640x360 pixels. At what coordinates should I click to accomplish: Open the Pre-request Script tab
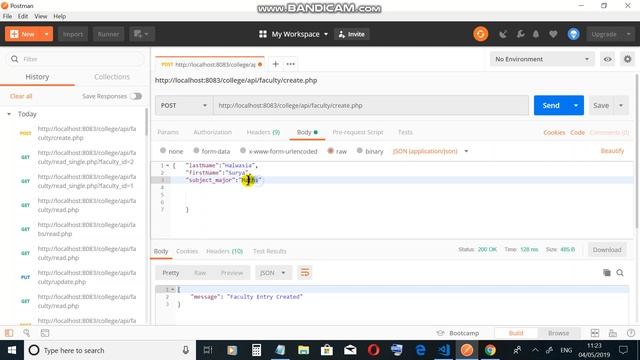pyautogui.click(x=358, y=132)
